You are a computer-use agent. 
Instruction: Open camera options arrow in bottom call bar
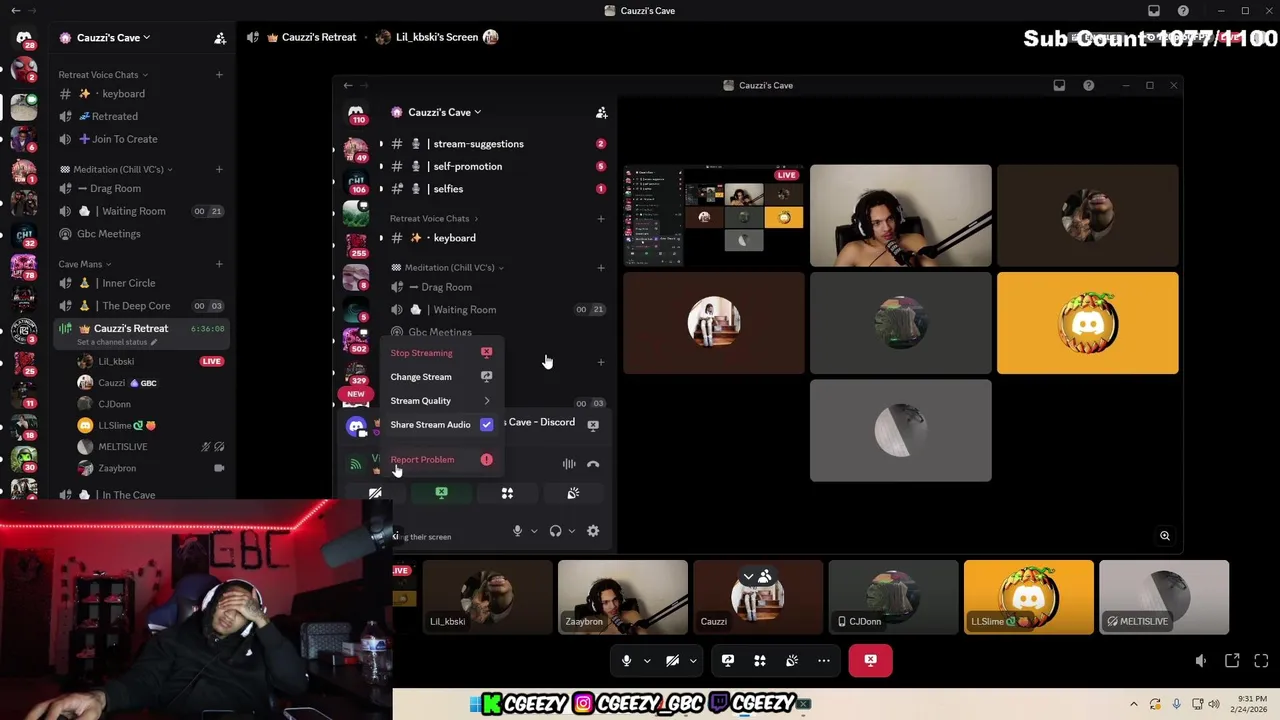click(692, 661)
